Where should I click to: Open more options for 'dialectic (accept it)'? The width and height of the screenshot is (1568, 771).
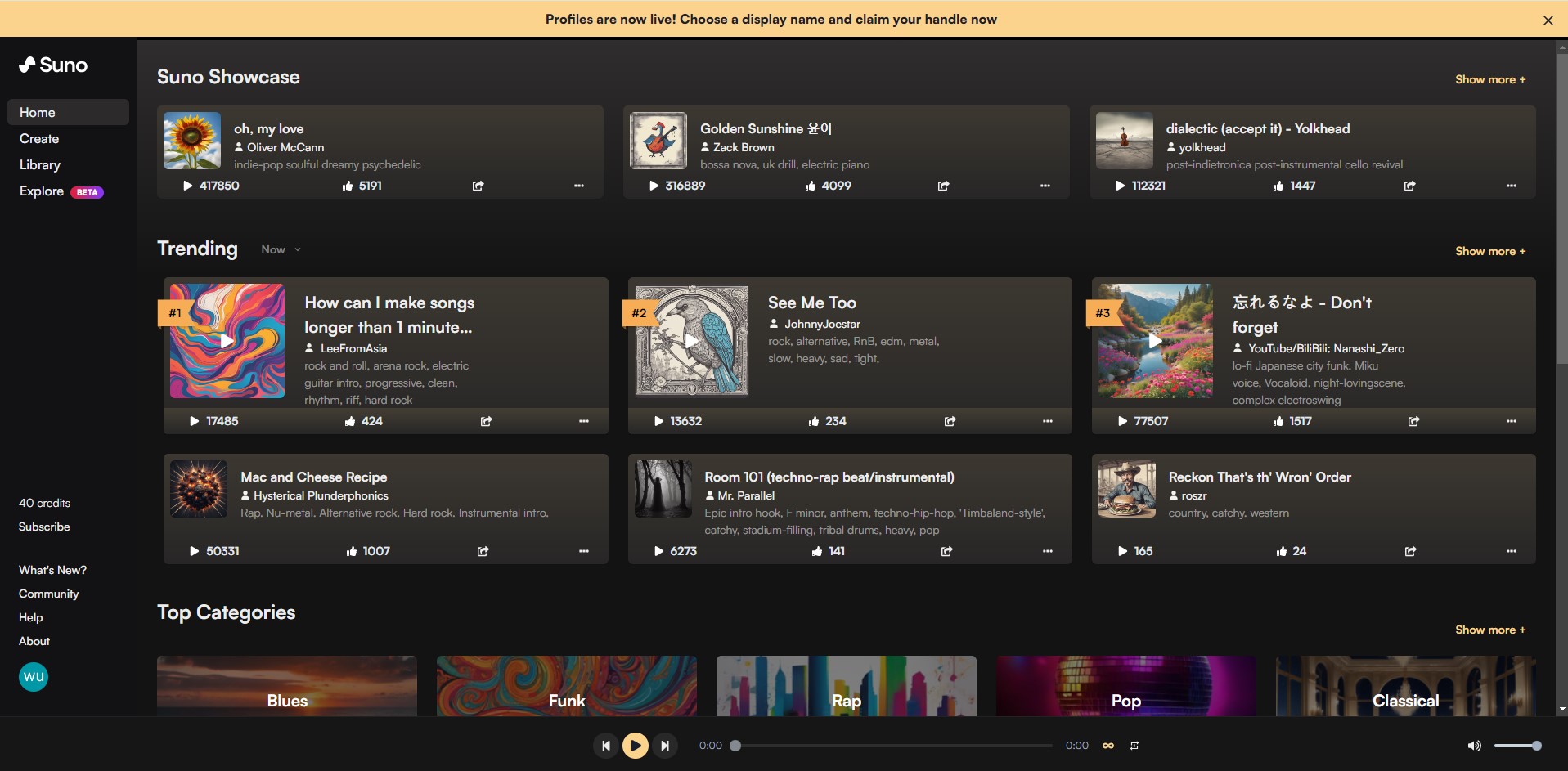[1512, 186]
